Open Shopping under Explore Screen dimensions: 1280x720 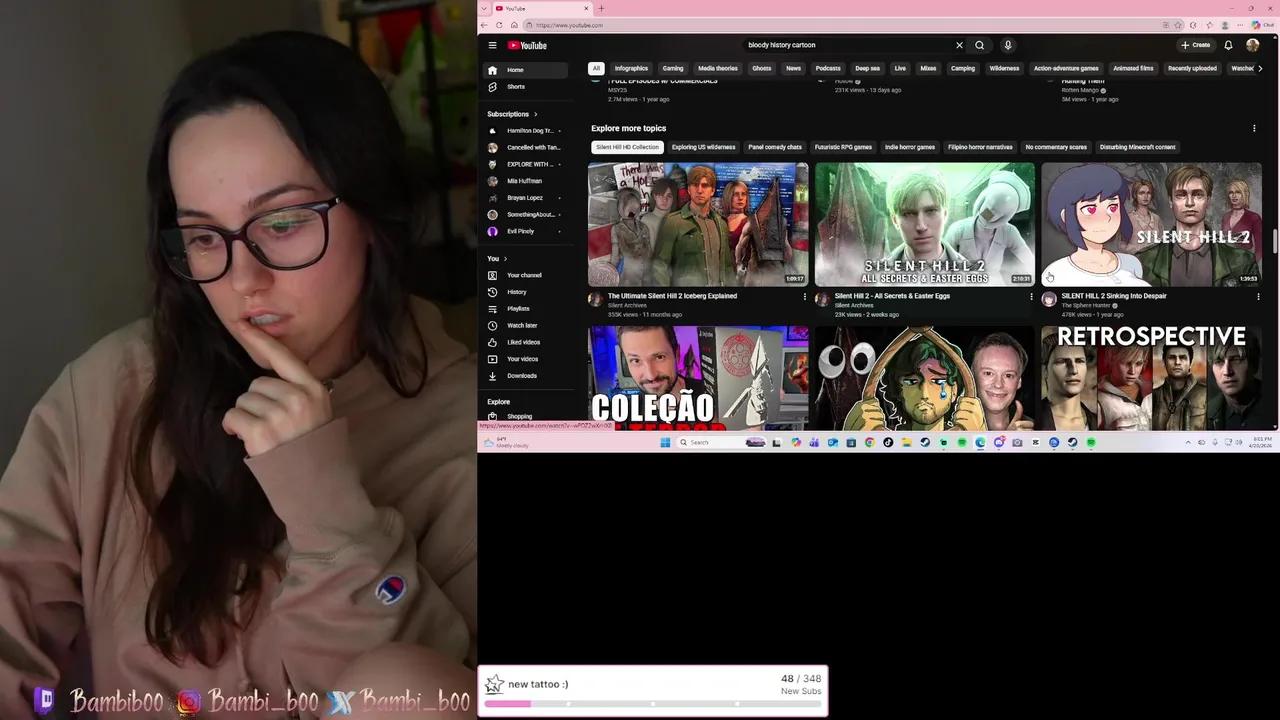(524, 416)
